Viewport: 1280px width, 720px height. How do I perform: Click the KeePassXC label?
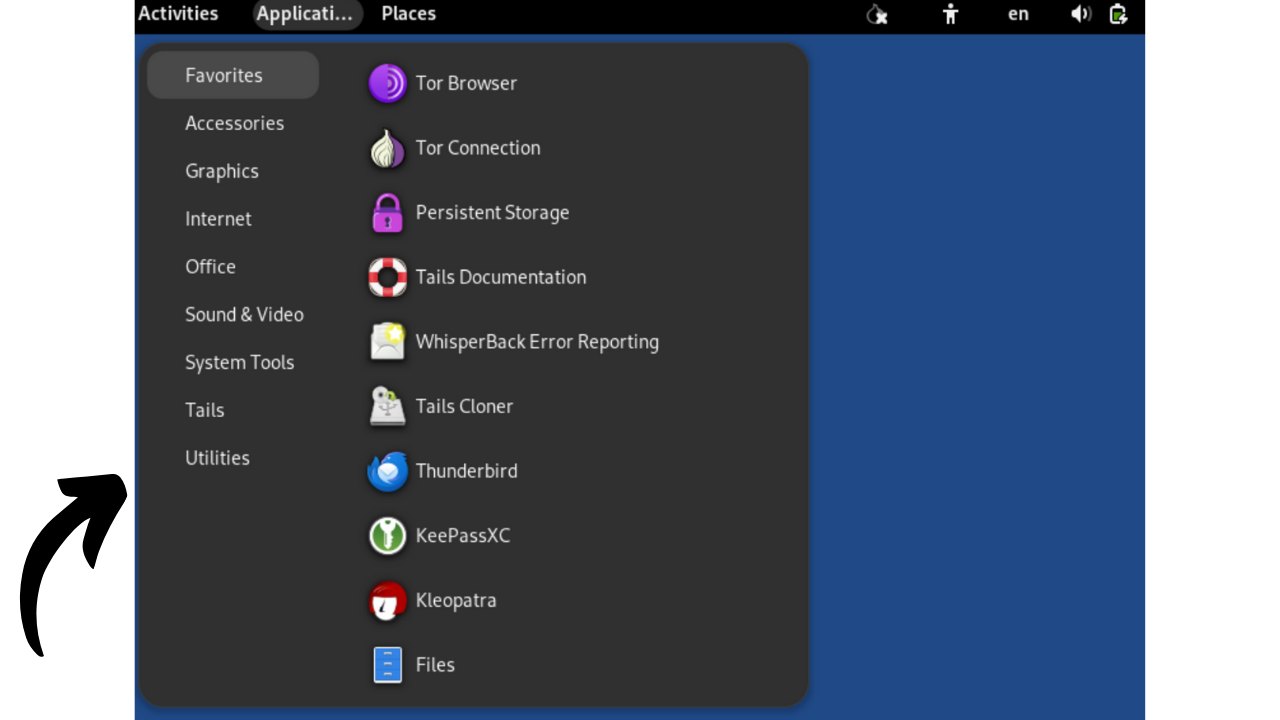point(463,536)
